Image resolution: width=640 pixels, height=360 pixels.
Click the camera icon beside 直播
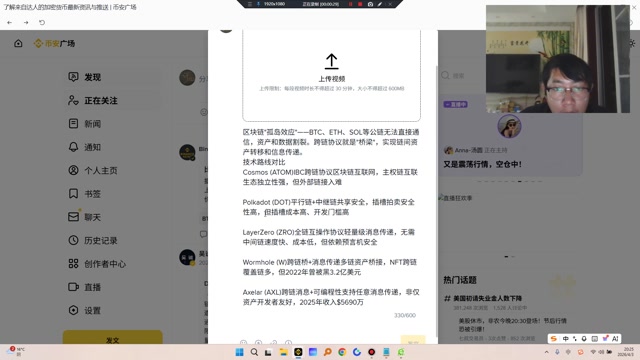coord(73,287)
